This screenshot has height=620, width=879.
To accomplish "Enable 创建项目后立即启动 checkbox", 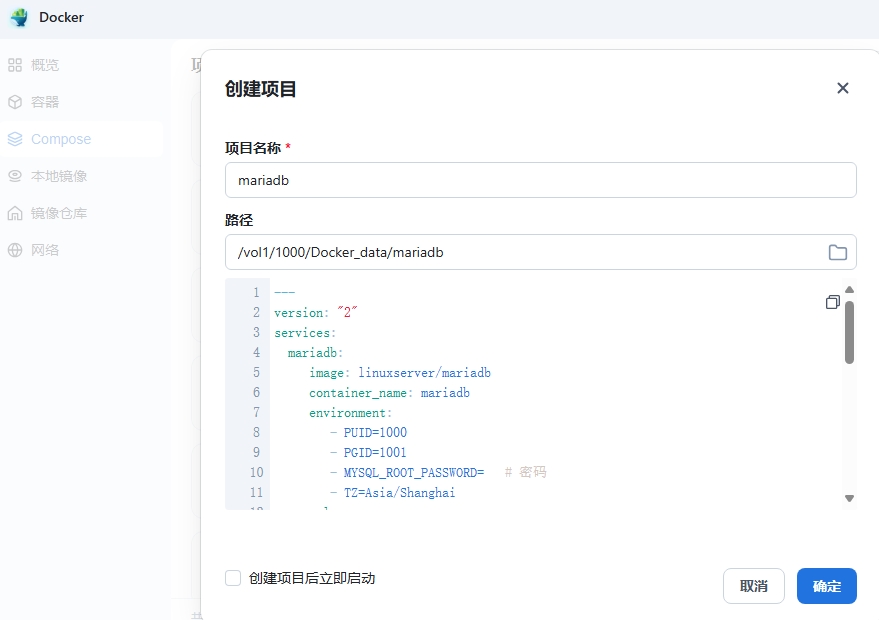I will pos(233,578).
